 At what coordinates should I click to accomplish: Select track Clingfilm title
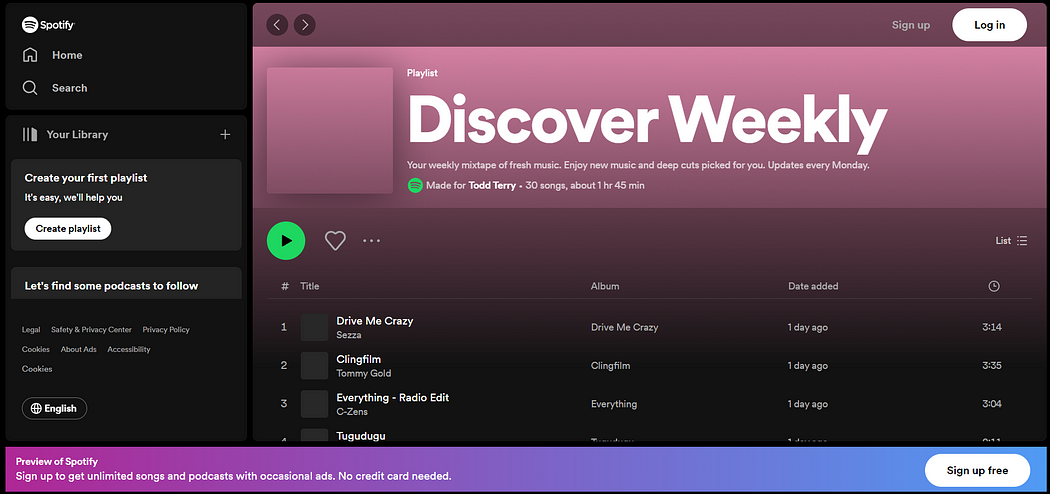358,359
